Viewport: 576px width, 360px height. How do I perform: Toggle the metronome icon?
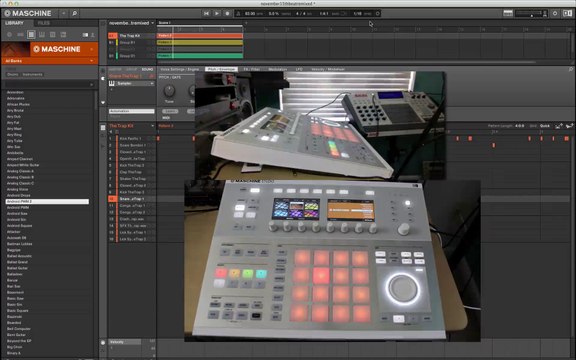coord(238,14)
